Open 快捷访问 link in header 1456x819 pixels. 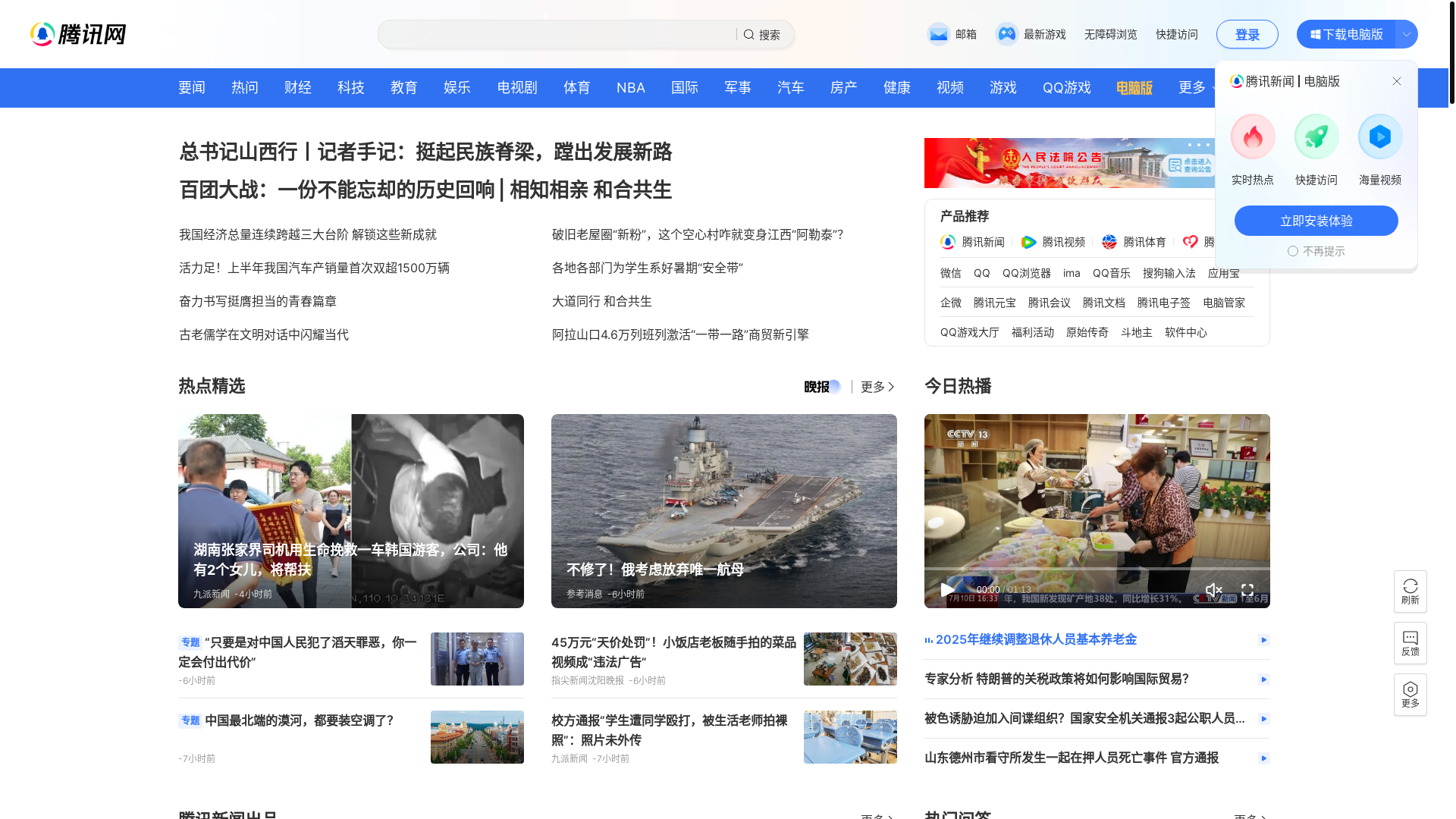(x=1177, y=34)
